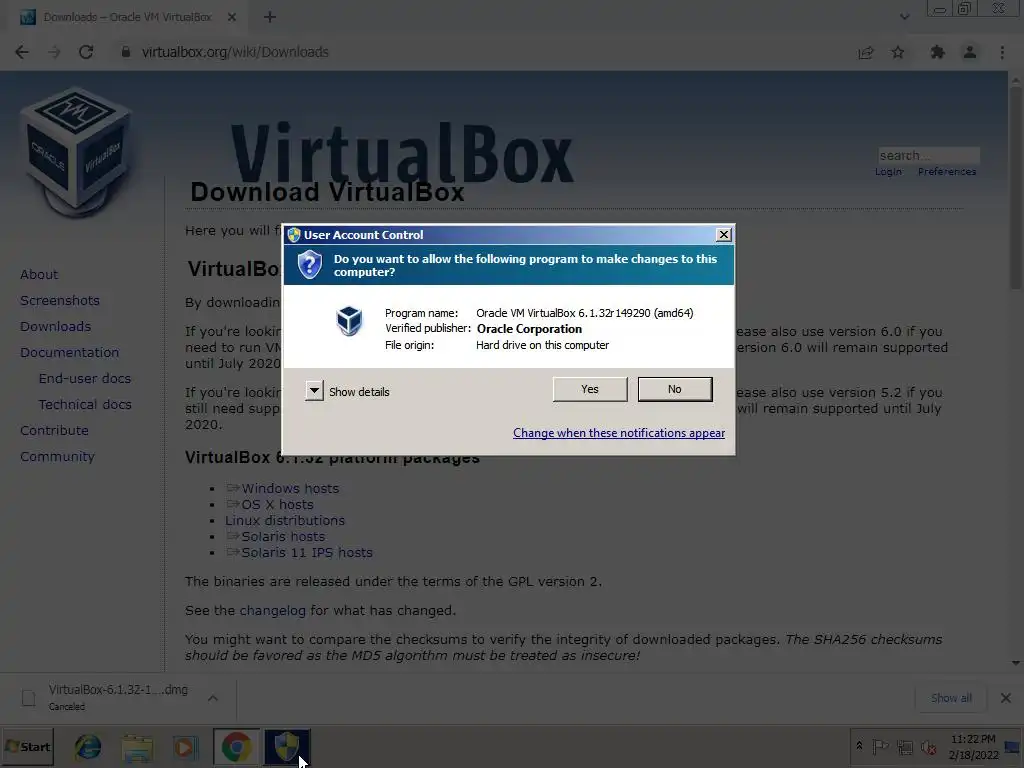Open Change when these notifications appear link

(618, 433)
